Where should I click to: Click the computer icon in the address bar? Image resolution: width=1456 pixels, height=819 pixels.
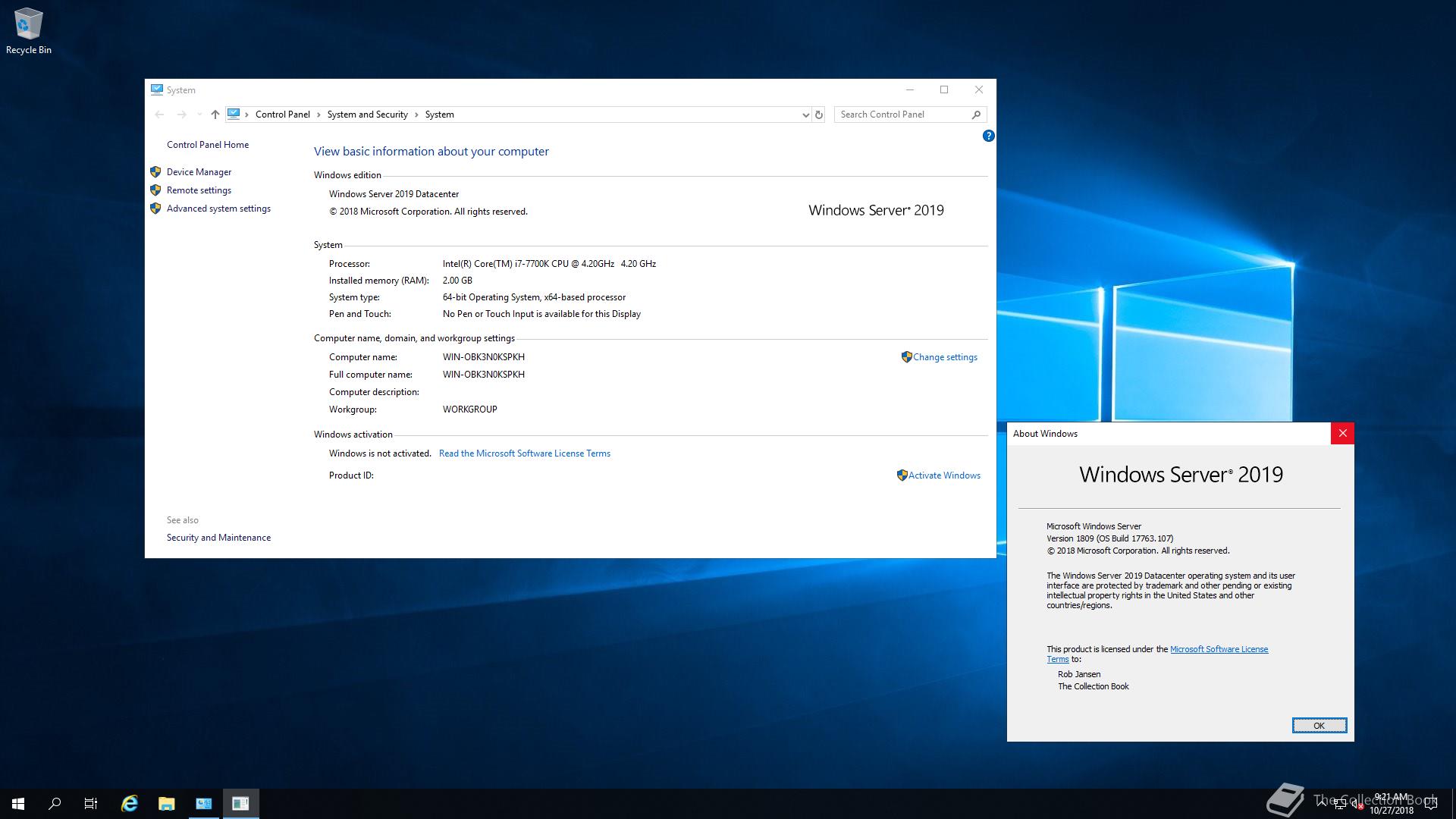[x=234, y=114]
